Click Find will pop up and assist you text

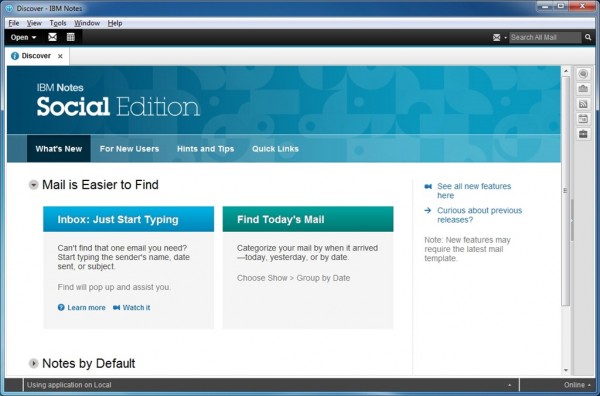(114, 287)
